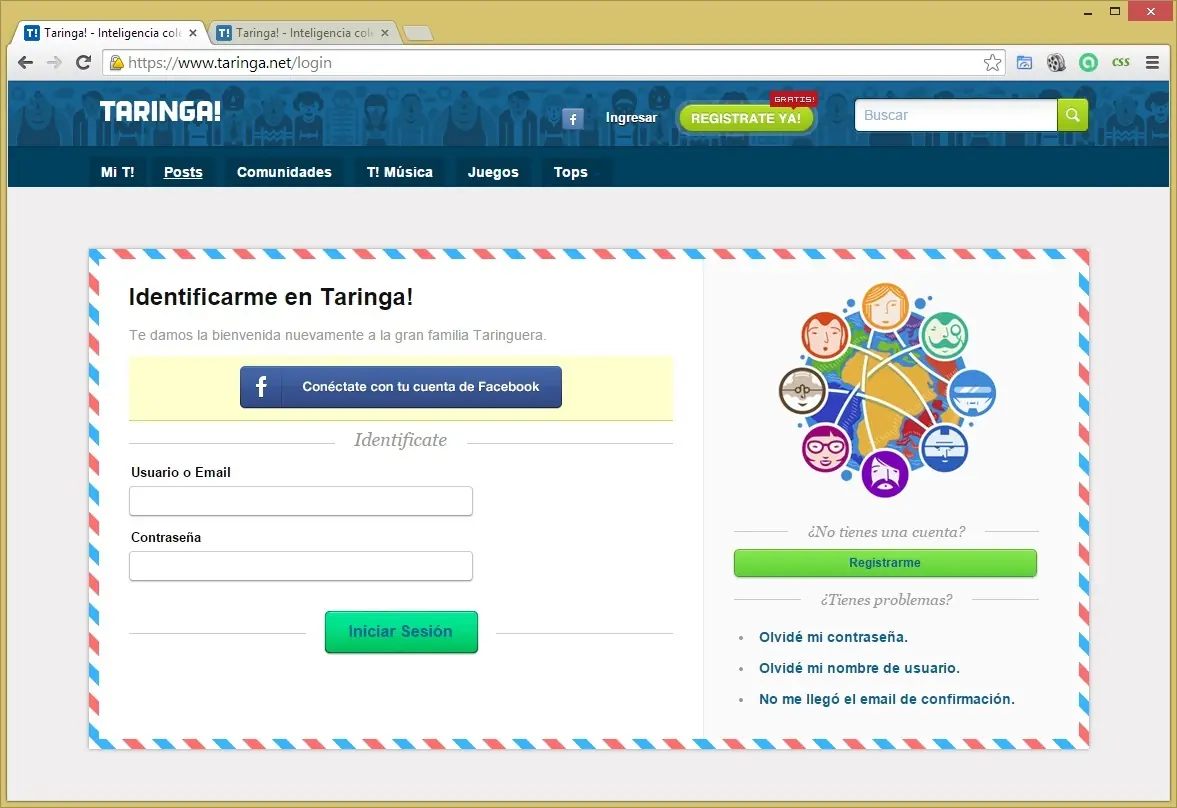This screenshot has height=808, width=1177.
Task: Click the green Registrarme button
Action: pyautogui.click(x=885, y=563)
